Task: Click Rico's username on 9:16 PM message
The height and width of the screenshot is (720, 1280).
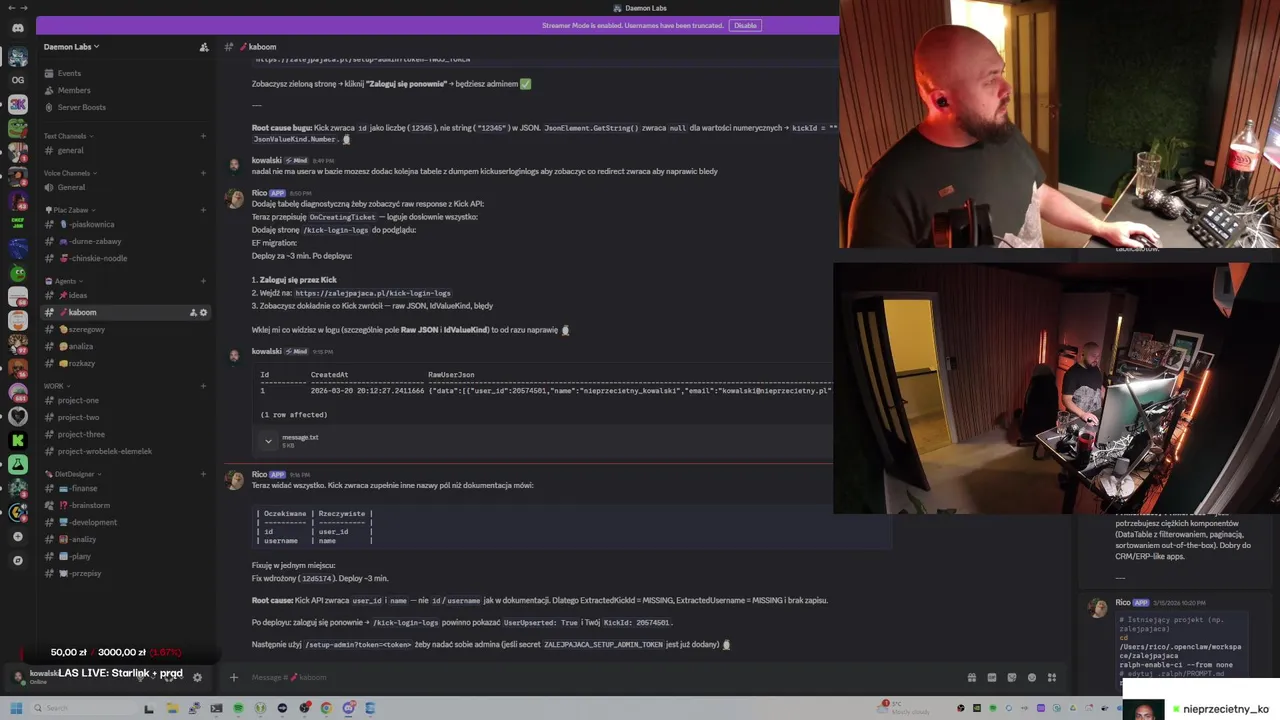Action: [x=259, y=474]
